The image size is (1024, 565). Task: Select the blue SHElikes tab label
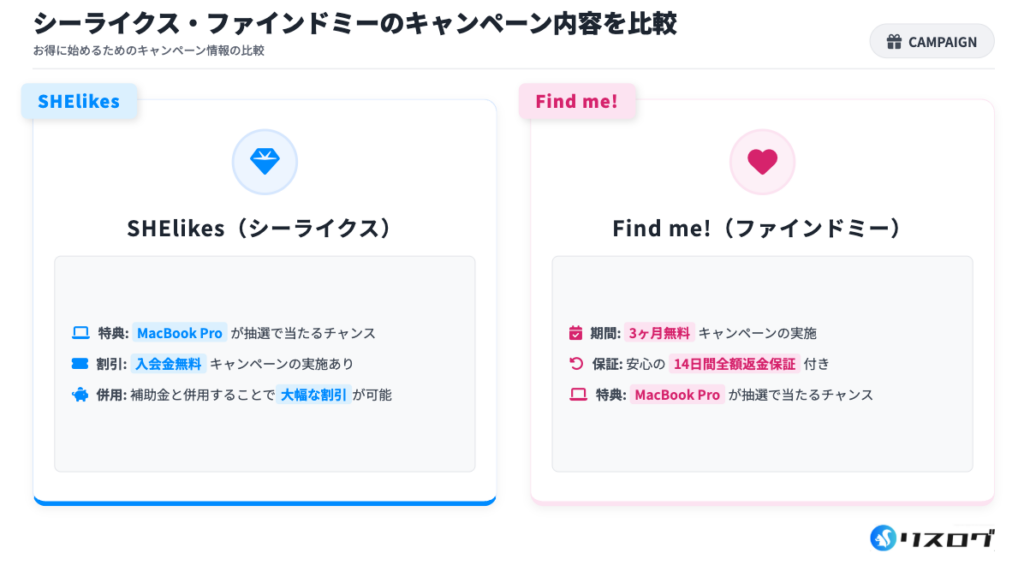point(79,101)
